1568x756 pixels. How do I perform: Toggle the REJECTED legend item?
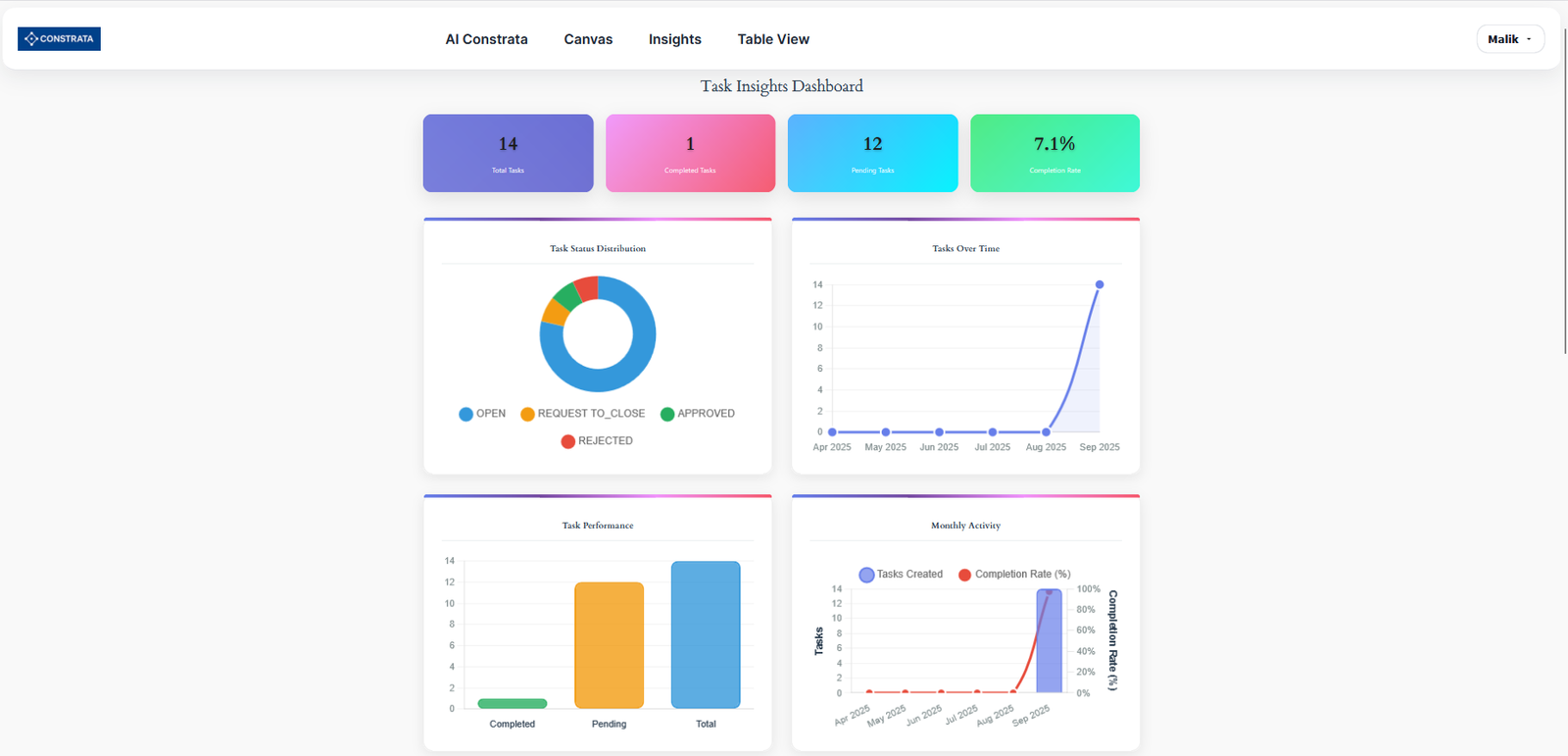pyautogui.click(x=597, y=441)
